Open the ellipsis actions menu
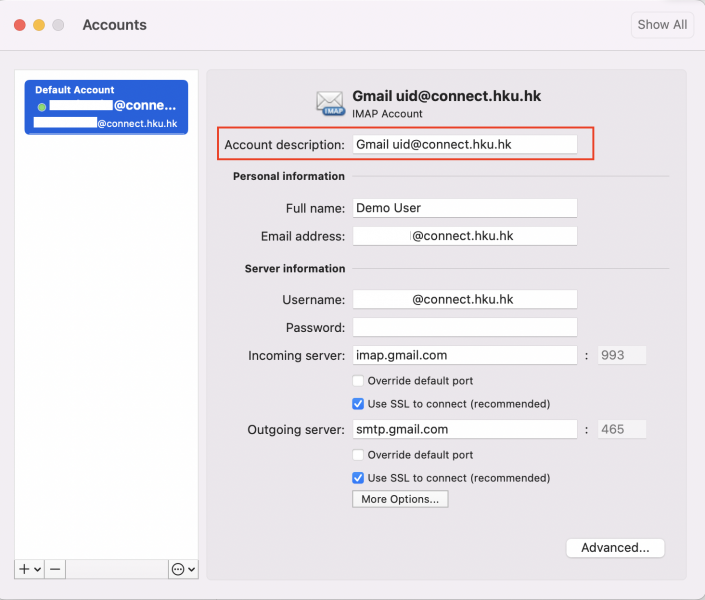 pyautogui.click(x=183, y=569)
